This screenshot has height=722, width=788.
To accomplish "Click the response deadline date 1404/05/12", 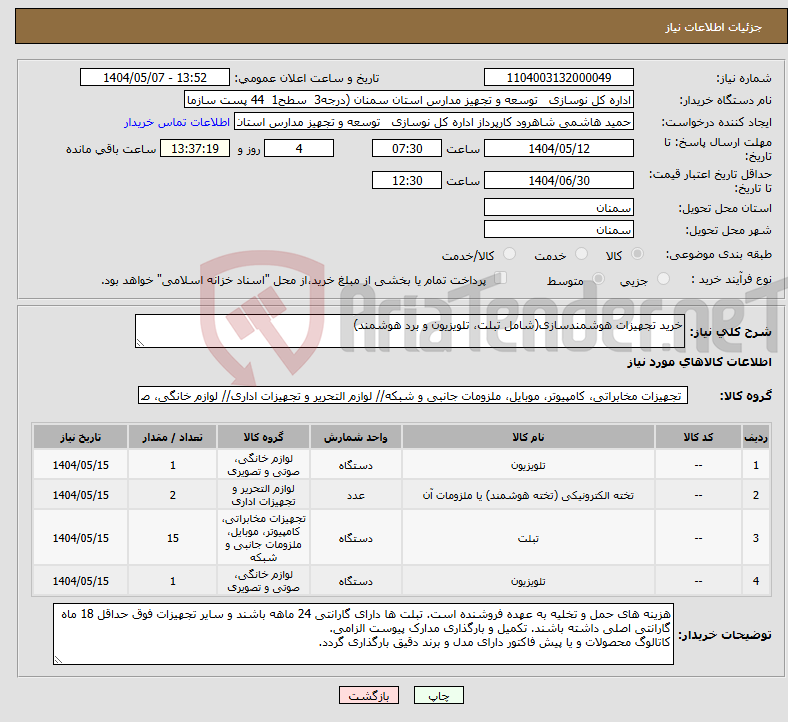I will pos(558,149).
